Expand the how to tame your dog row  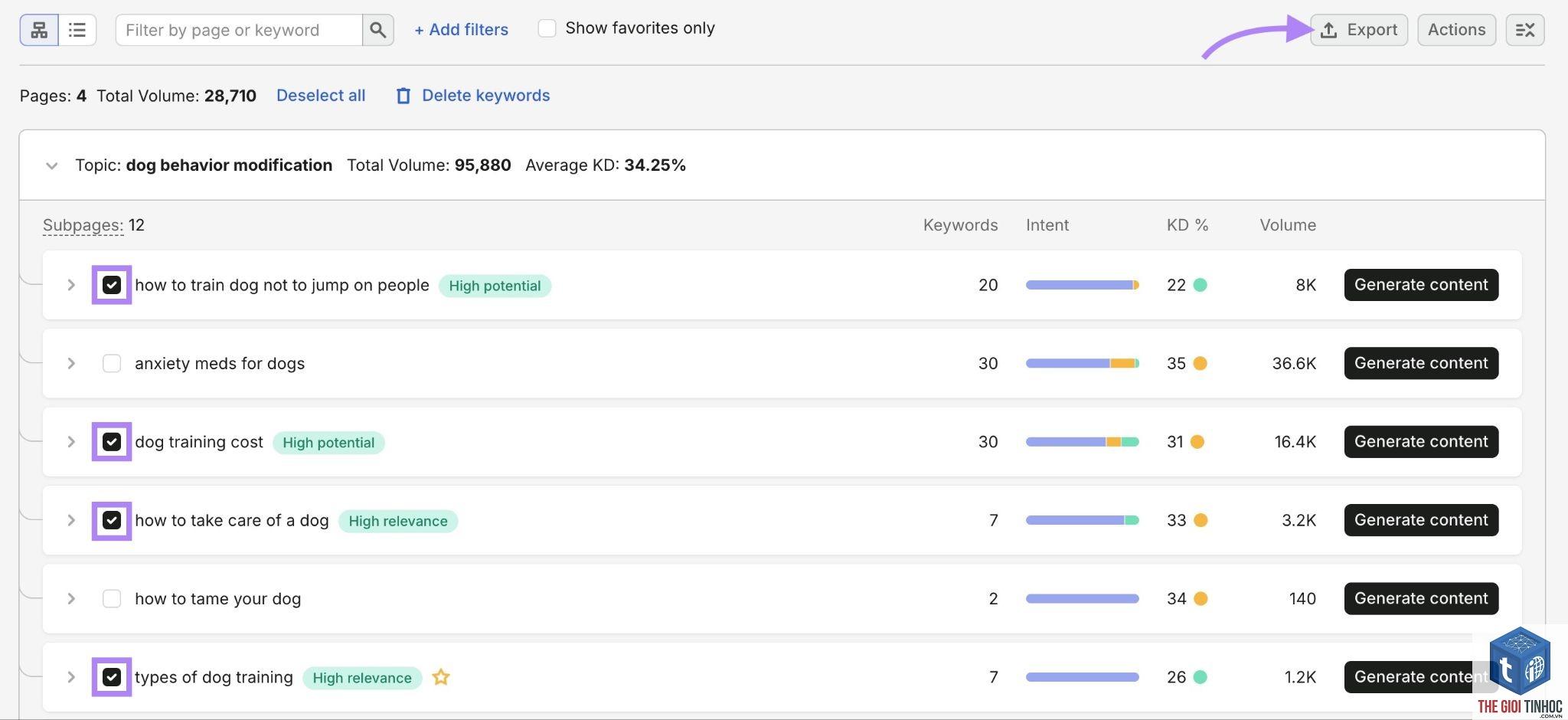(71, 599)
